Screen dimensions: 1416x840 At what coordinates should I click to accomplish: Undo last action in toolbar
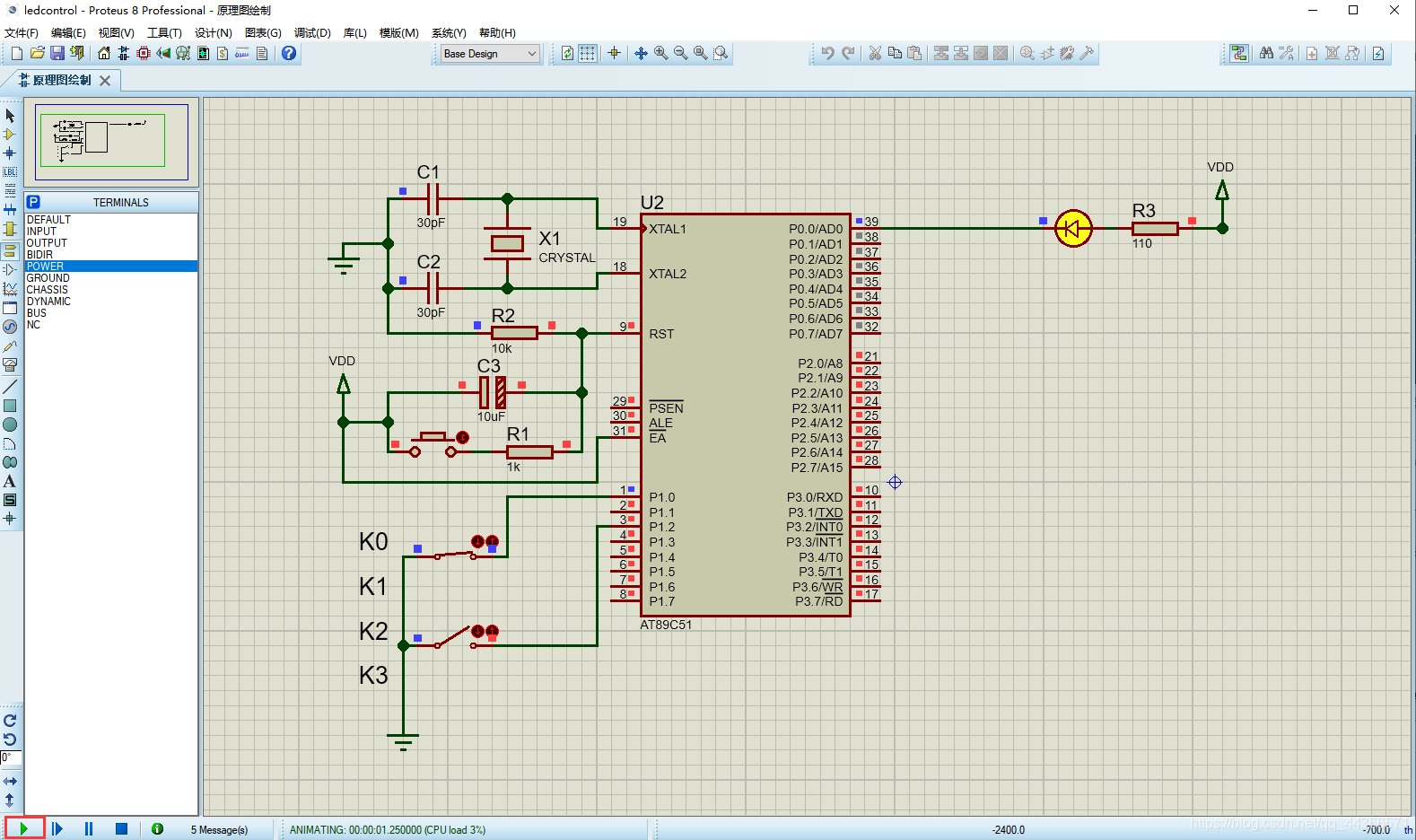[827, 54]
